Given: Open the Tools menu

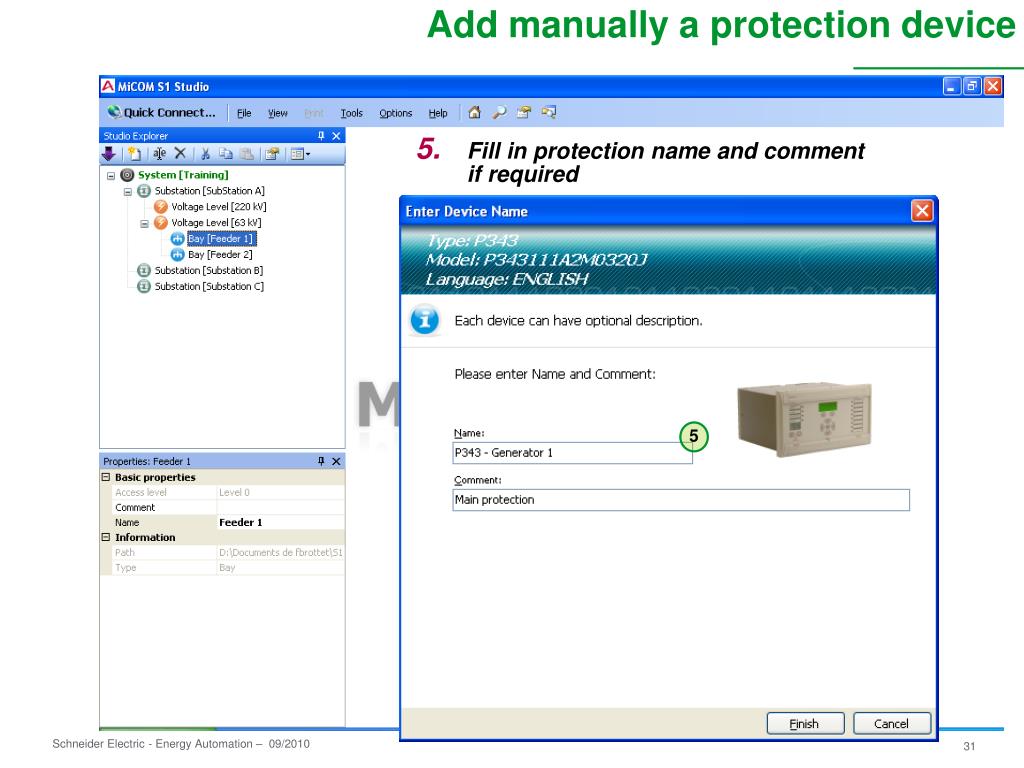Looking at the screenshot, I should pos(351,113).
